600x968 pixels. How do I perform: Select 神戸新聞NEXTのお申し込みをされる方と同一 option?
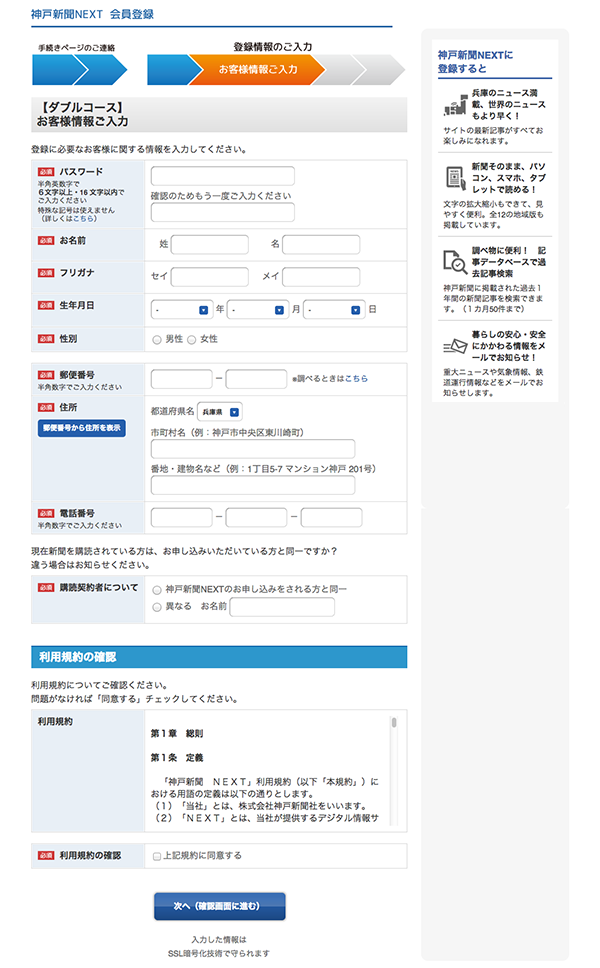coord(157,590)
